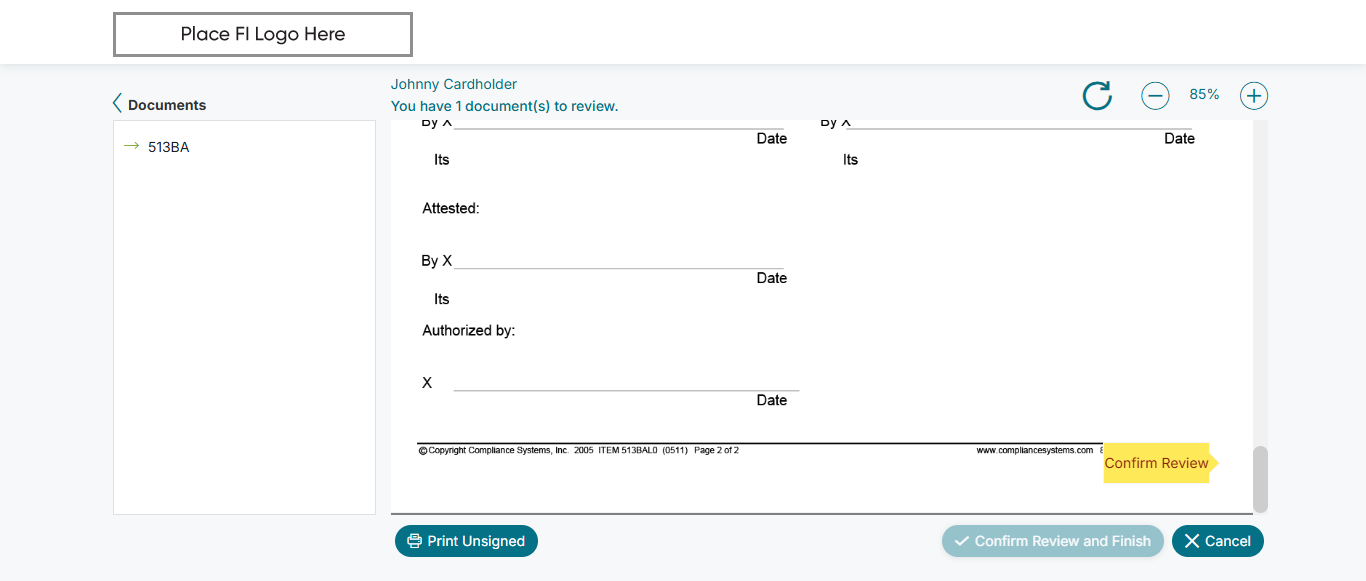1366x581 pixels.
Task: Click the www.compliancesystems.com footer text
Action: click(1034, 451)
